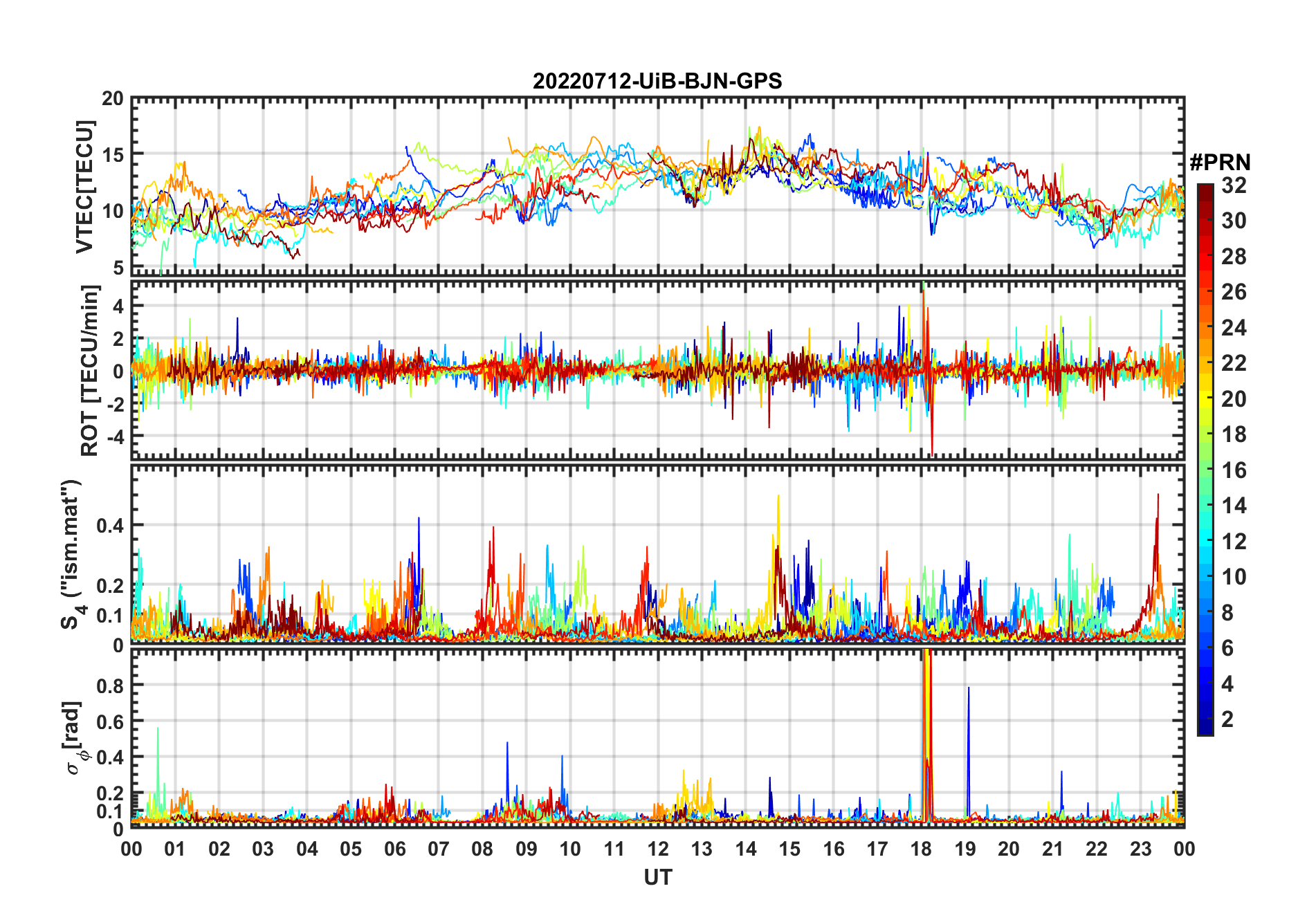Click the sigma-phi [rad] y-axis label

(x=75, y=738)
